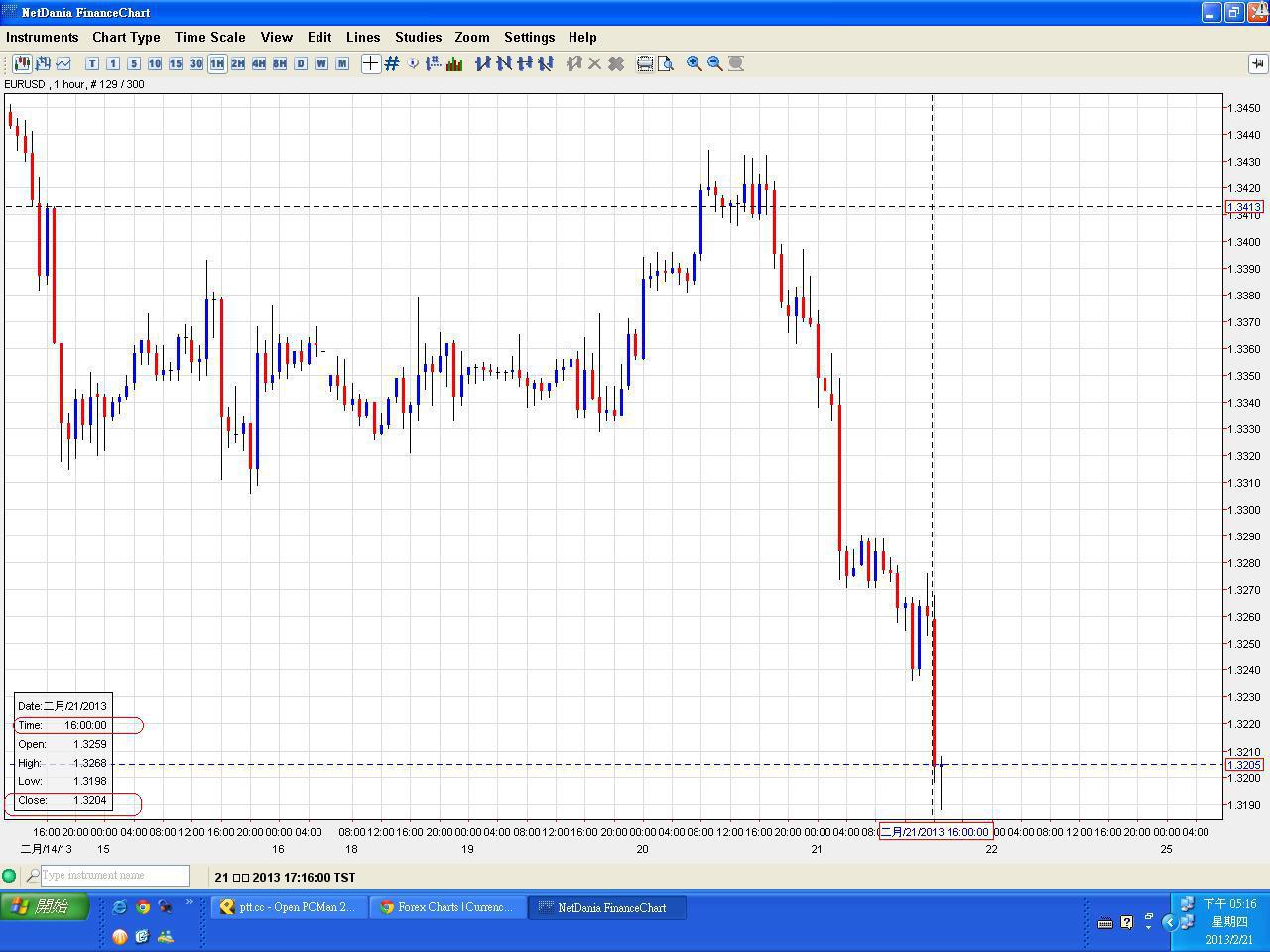This screenshot has width=1270, height=952.
Task: Open the Instruments menu
Action: click(x=42, y=37)
